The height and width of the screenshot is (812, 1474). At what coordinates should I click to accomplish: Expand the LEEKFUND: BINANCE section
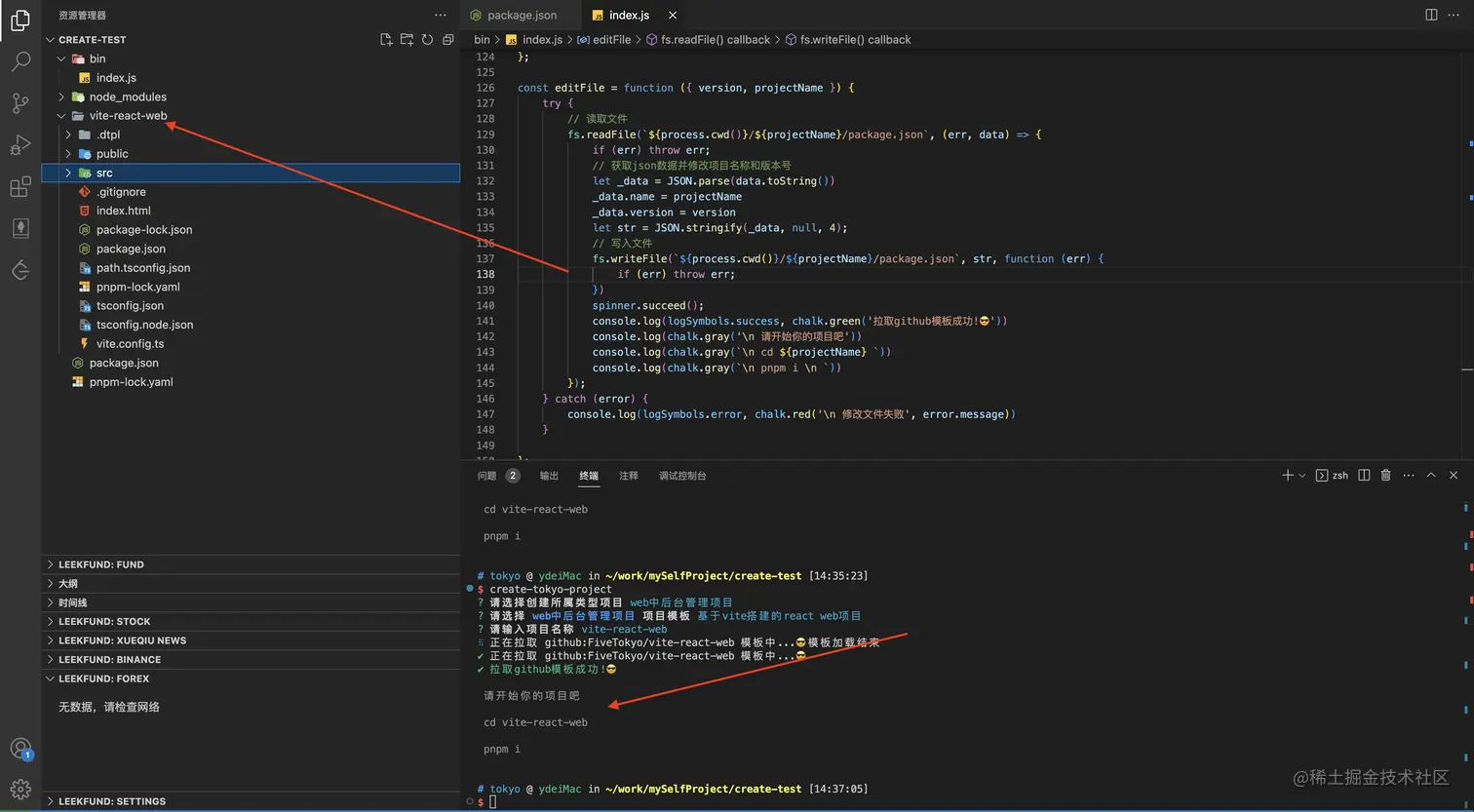pyautogui.click(x=251, y=660)
